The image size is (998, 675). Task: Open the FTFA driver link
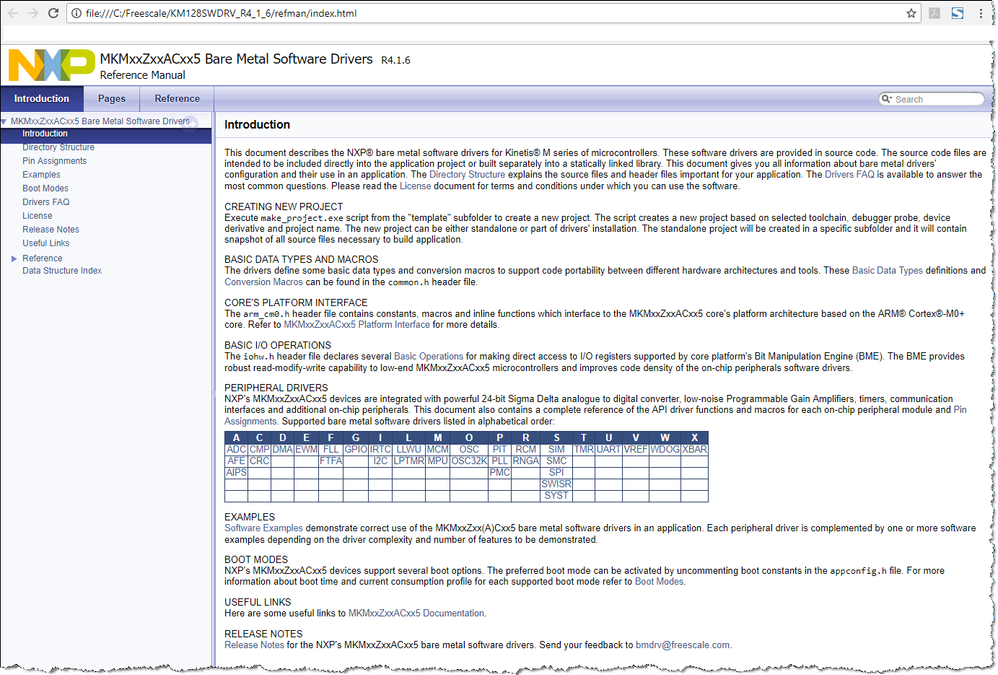pos(331,461)
